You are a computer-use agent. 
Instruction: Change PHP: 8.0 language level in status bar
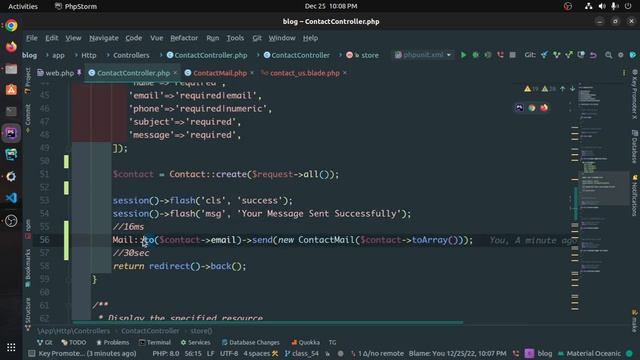click(x=166, y=353)
